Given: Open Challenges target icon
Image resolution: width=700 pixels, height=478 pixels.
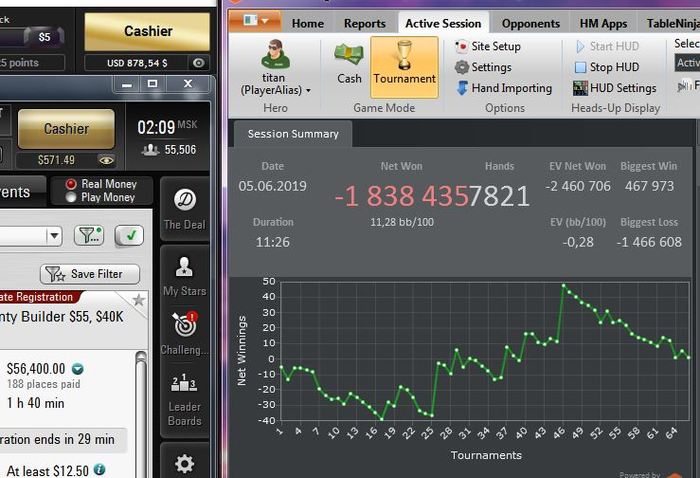Looking at the screenshot, I should (x=185, y=324).
